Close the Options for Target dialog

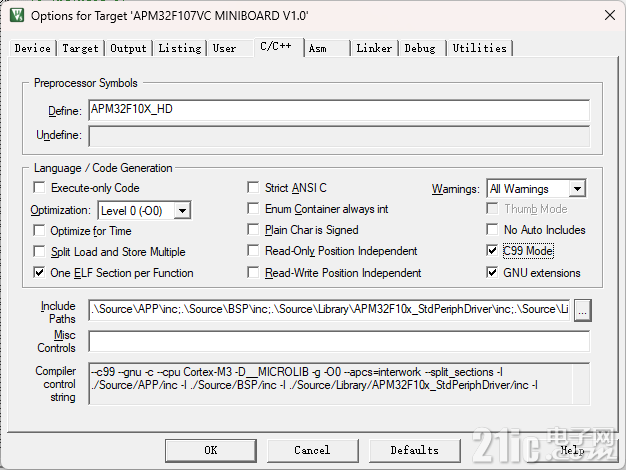pyautogui.click(x=610, y=16)
